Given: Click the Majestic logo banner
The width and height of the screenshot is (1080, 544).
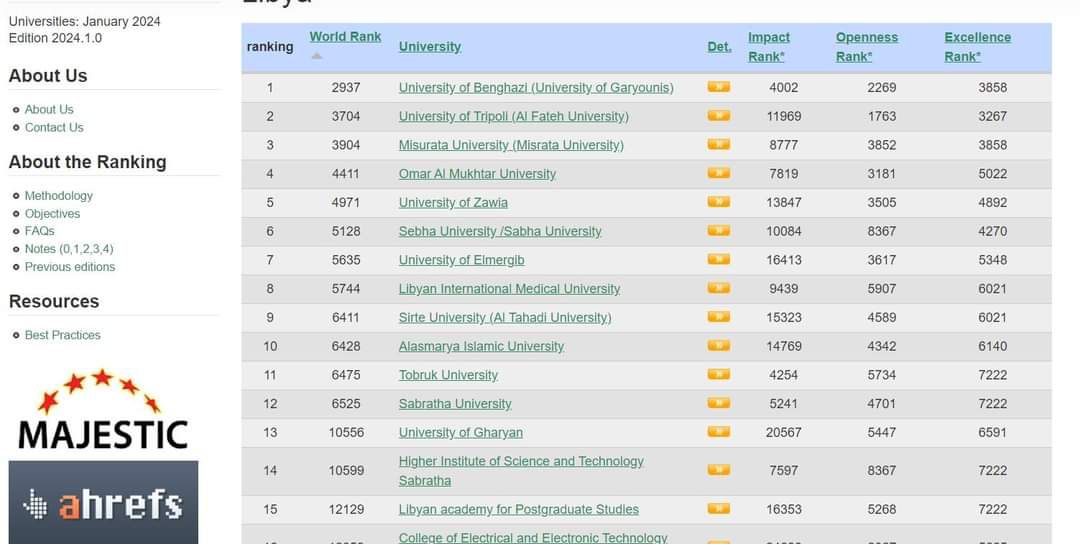Looking at the screenshot, I should click(x=103, y=410).
